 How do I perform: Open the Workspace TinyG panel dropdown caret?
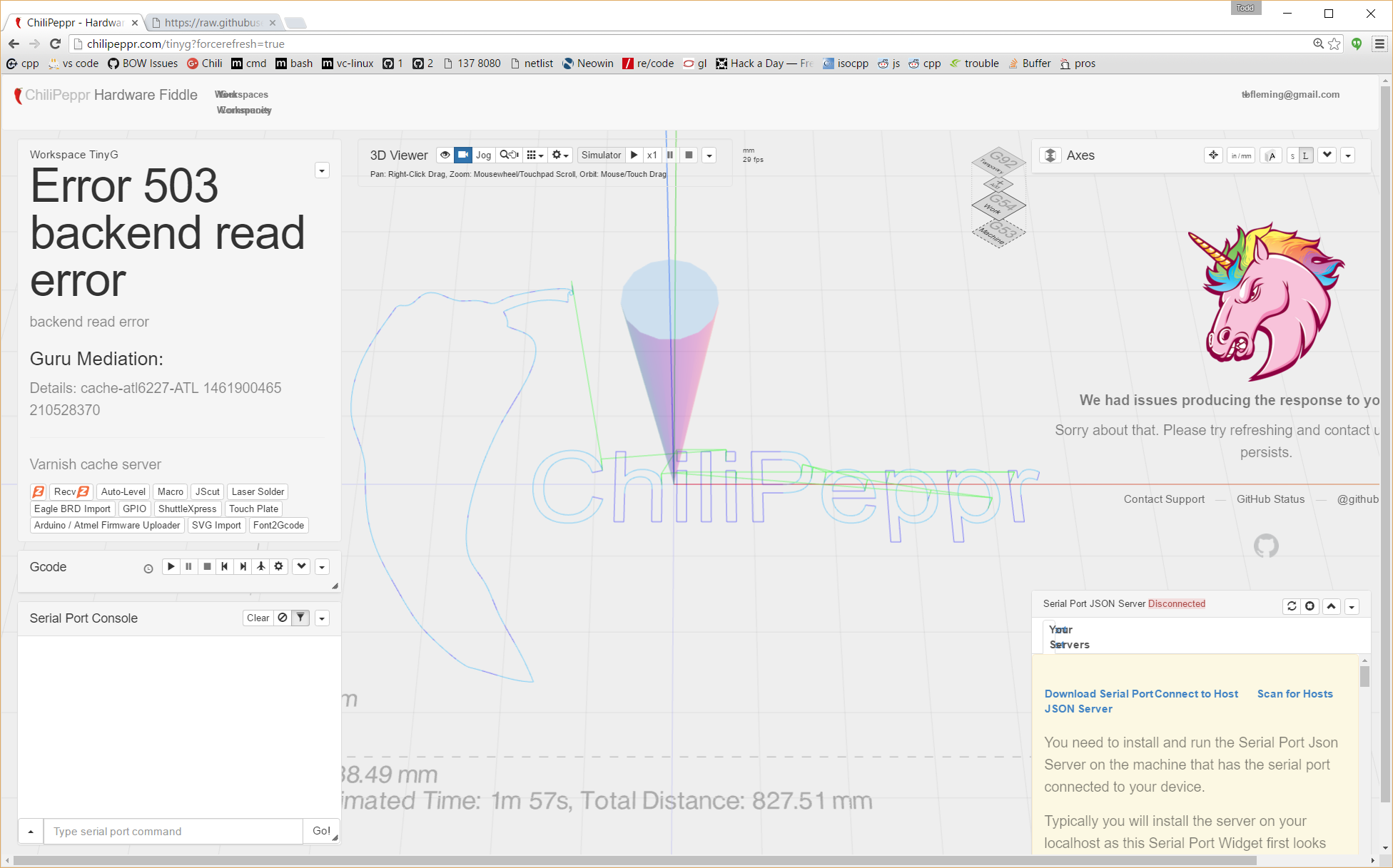322,170
